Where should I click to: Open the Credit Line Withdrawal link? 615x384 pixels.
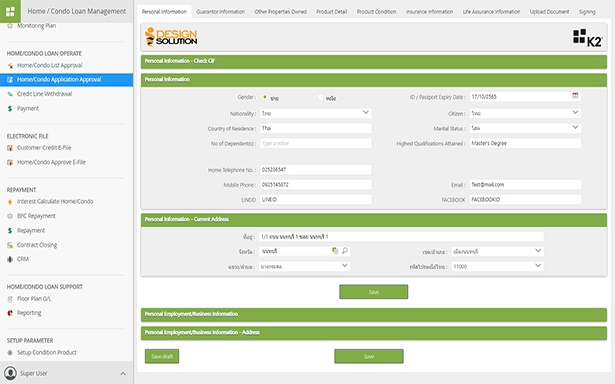tap(44, 94)
